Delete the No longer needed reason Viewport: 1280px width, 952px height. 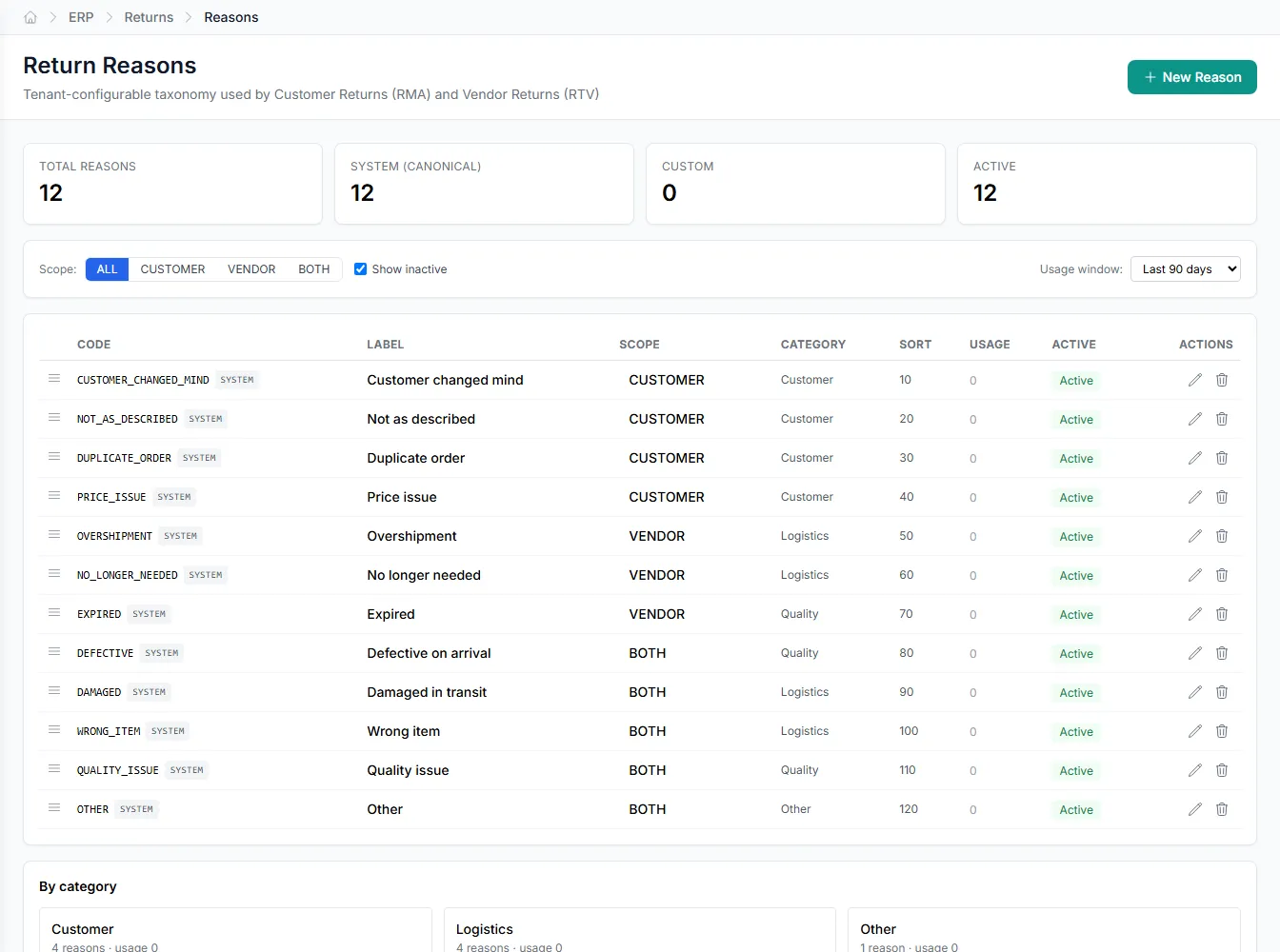pyautogui.click(x=1222, y=575)
